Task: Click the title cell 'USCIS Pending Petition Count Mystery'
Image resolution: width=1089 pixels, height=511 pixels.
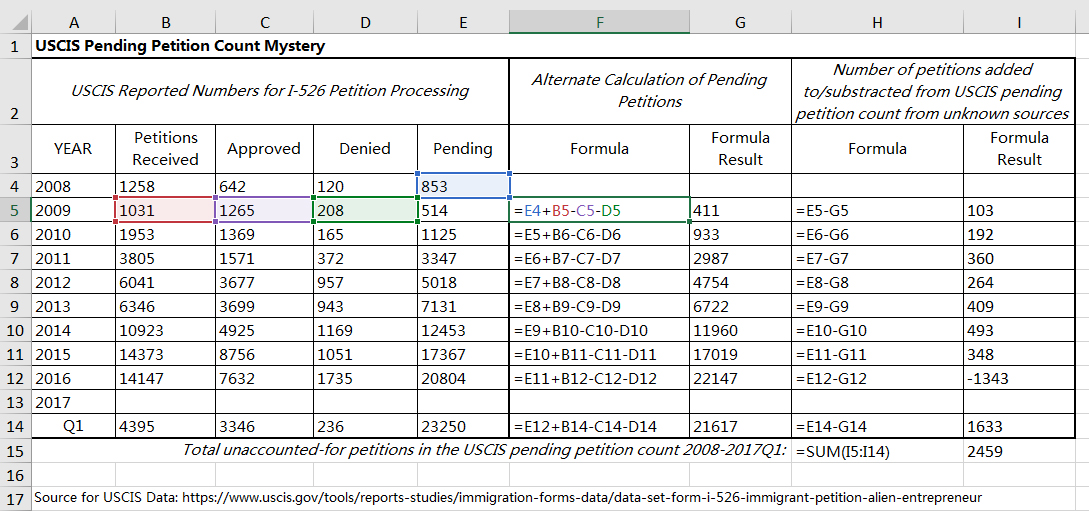Action: click(x=180, y=46)
